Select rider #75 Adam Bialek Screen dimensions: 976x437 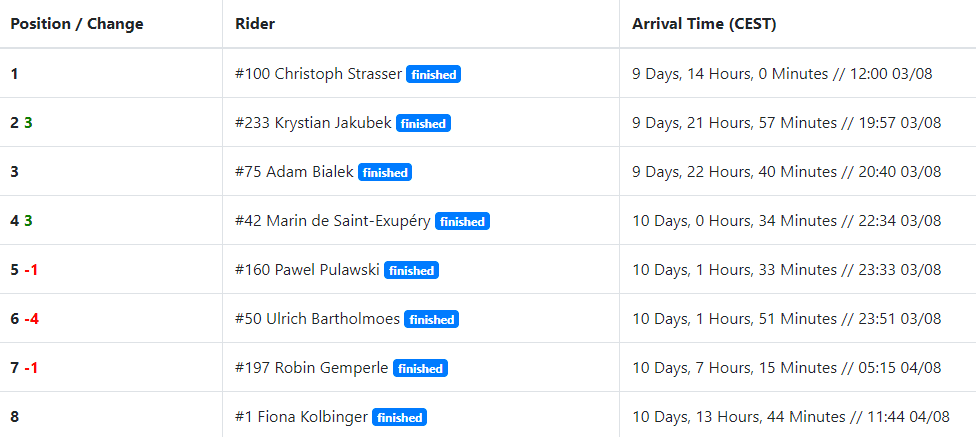click(294, 172)
